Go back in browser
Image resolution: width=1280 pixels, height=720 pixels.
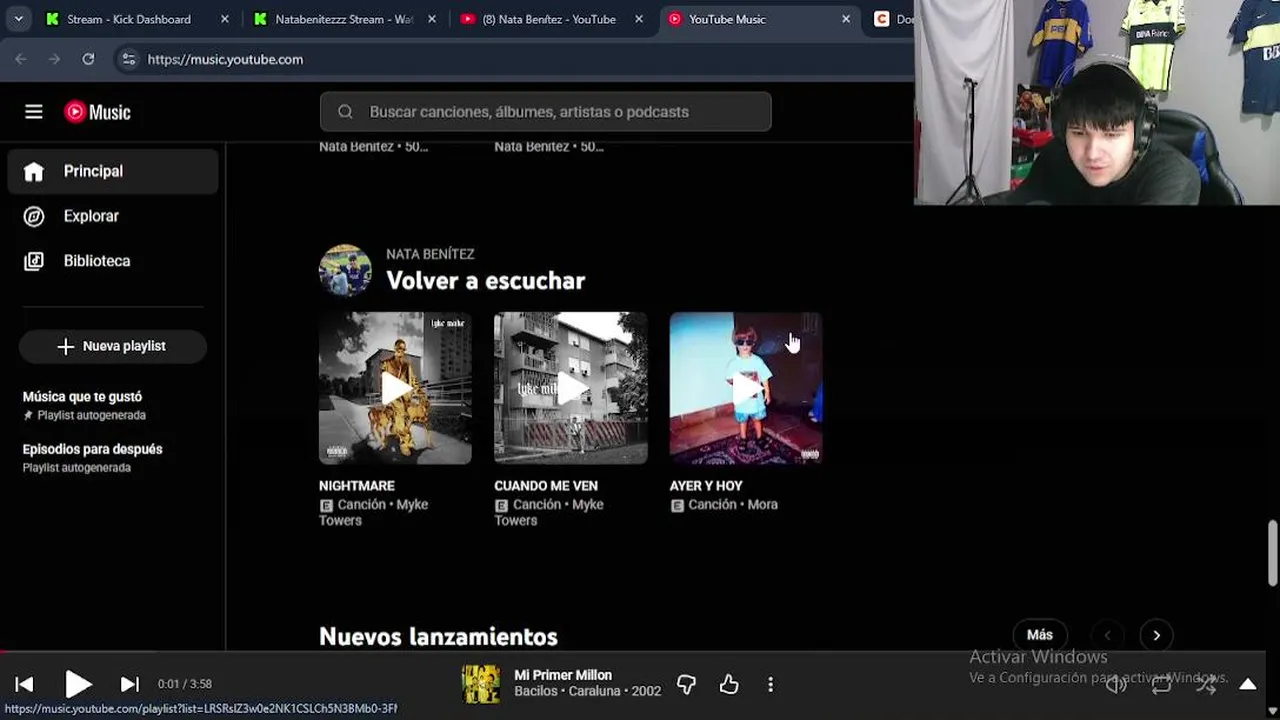tap(21, 59)
